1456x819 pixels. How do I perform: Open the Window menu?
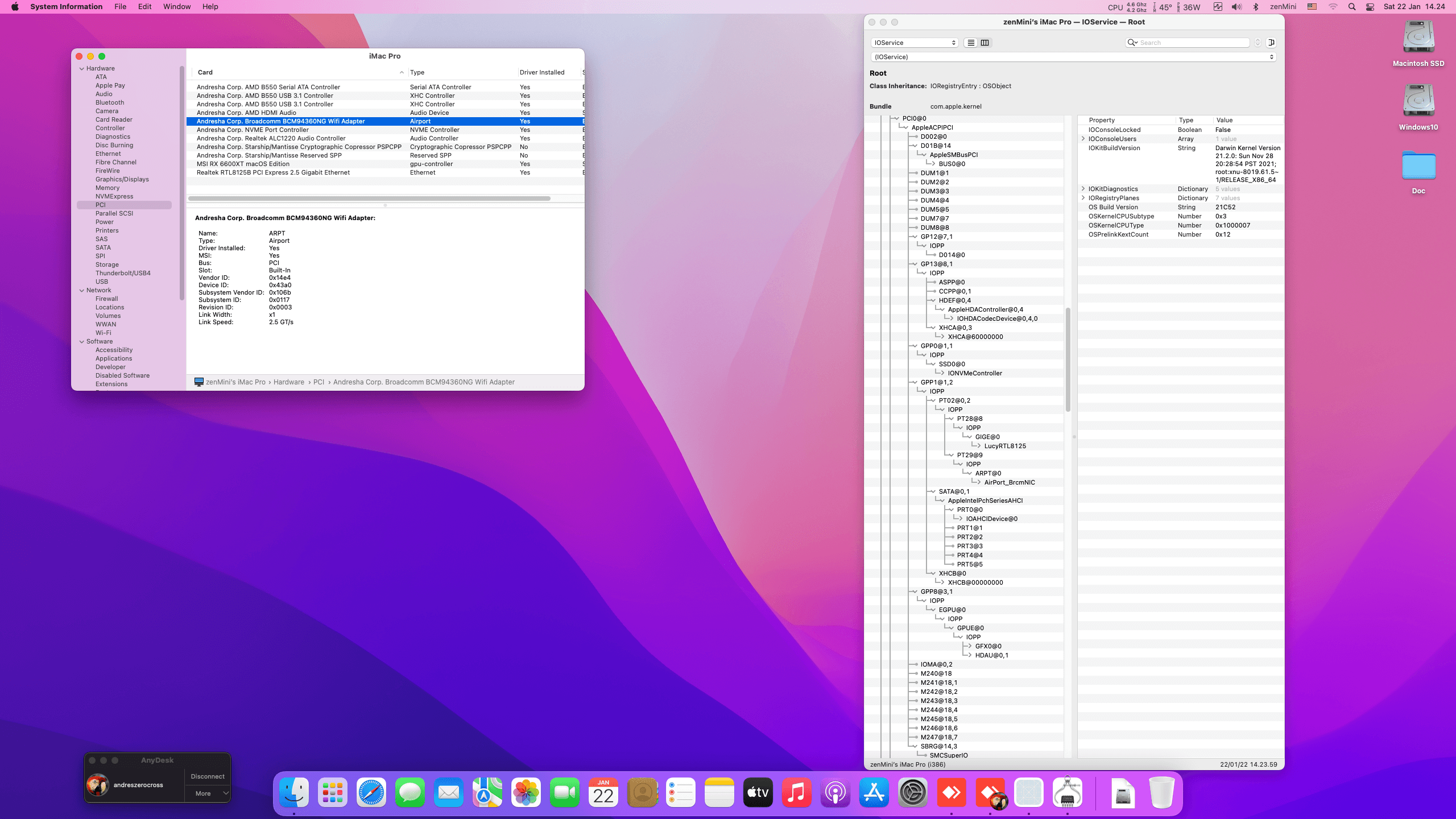(x=177, y=7)
